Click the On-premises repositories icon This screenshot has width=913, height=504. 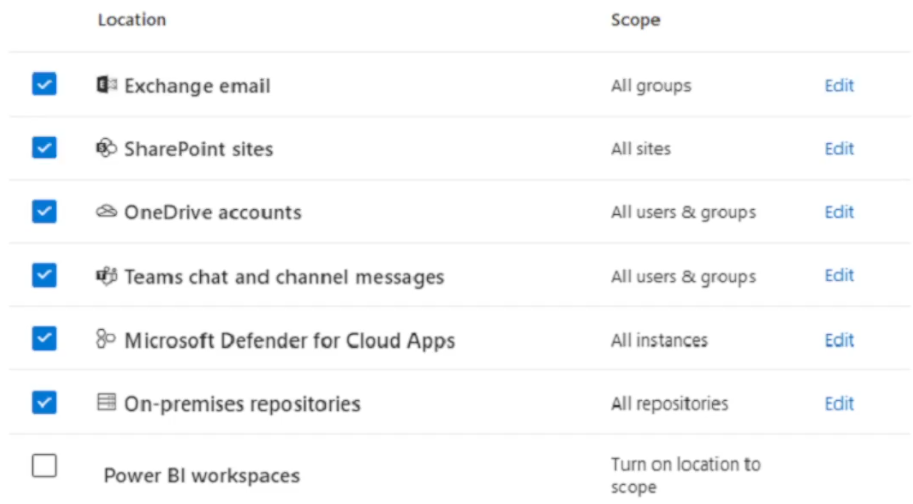click(106, 403)
